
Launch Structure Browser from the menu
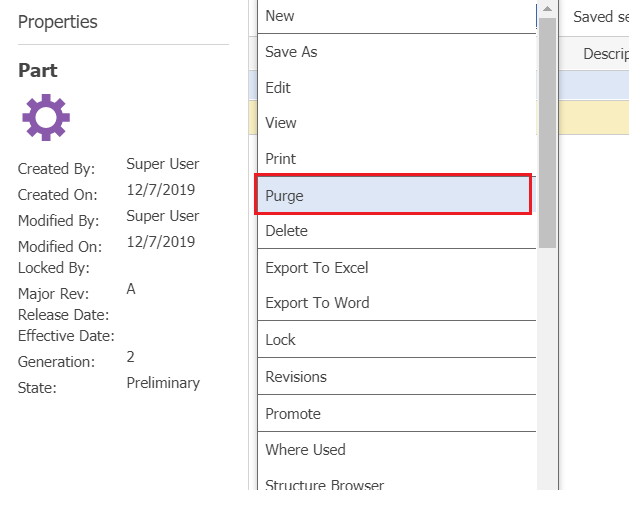[324, 484]
